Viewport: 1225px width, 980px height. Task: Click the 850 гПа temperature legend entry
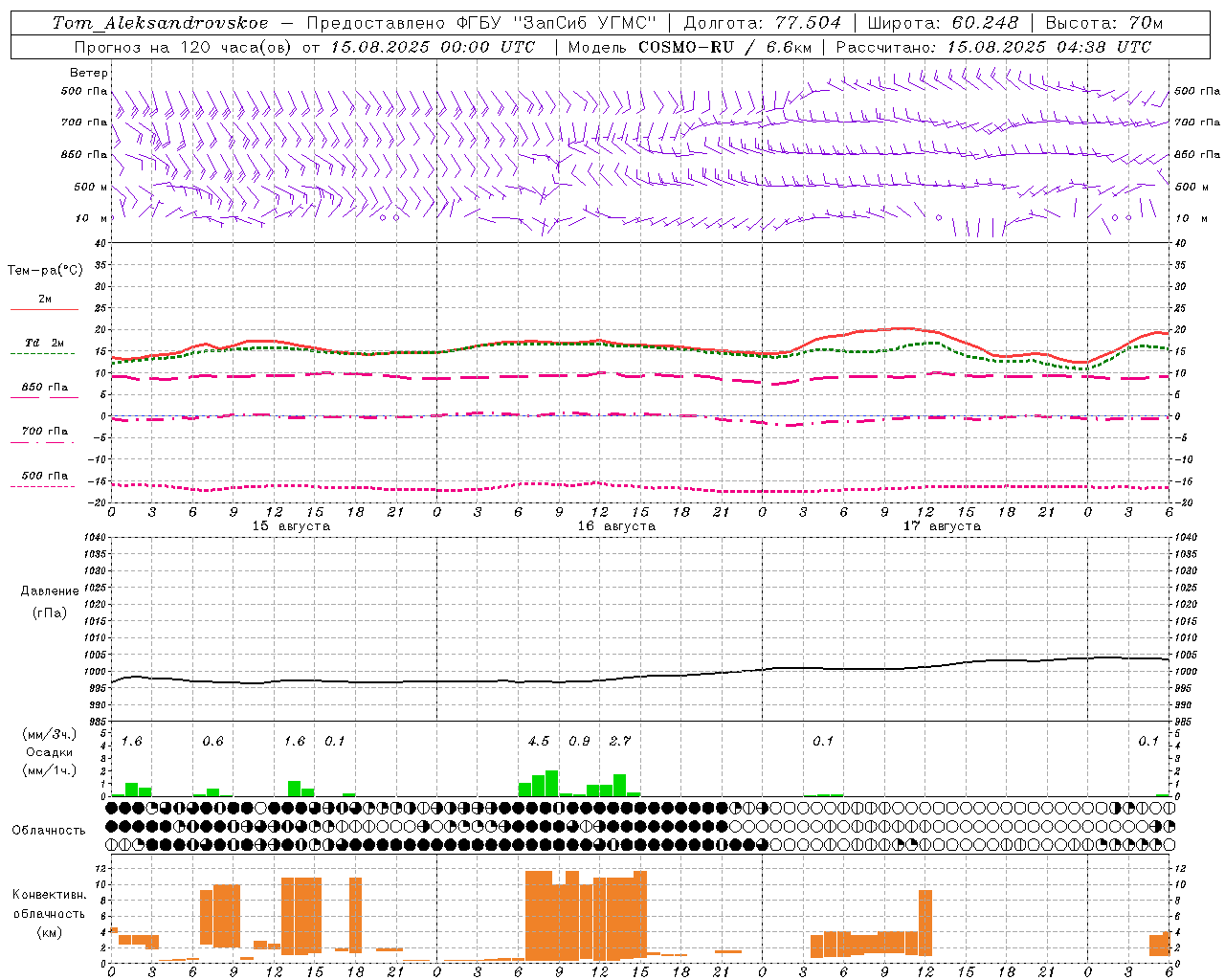[x=44, y=391]
